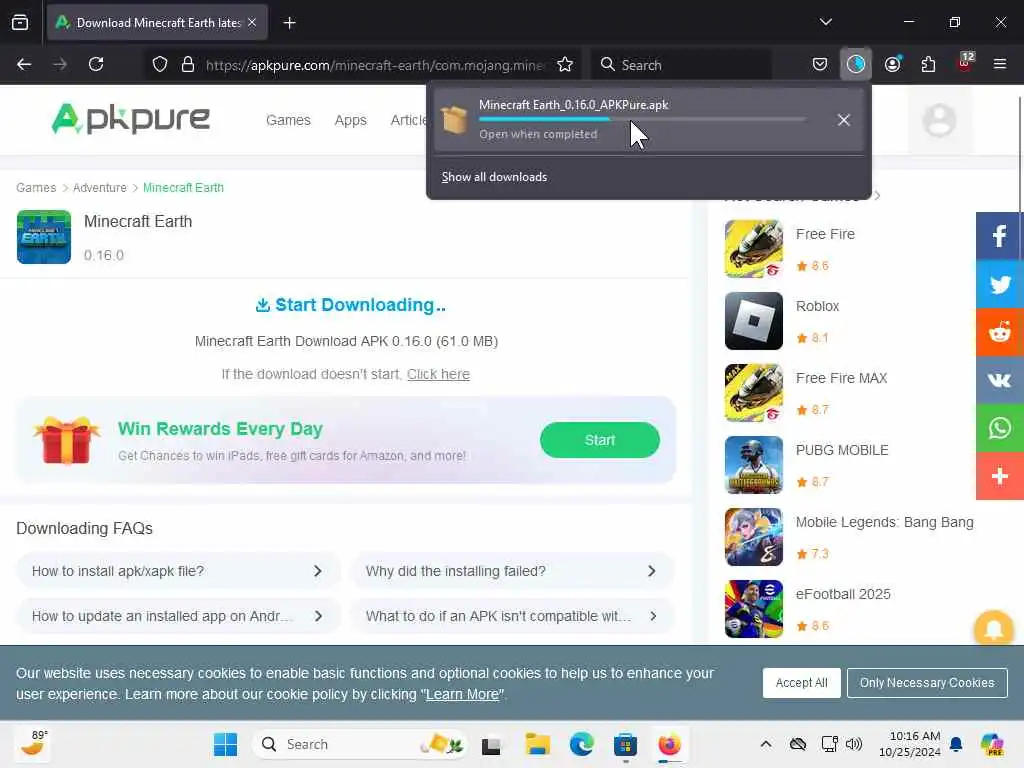Image resolution: width=1024 pixels, height=768 pixels.
Task: Go to Games breadcrumb
Action: [x=36, y=187]
